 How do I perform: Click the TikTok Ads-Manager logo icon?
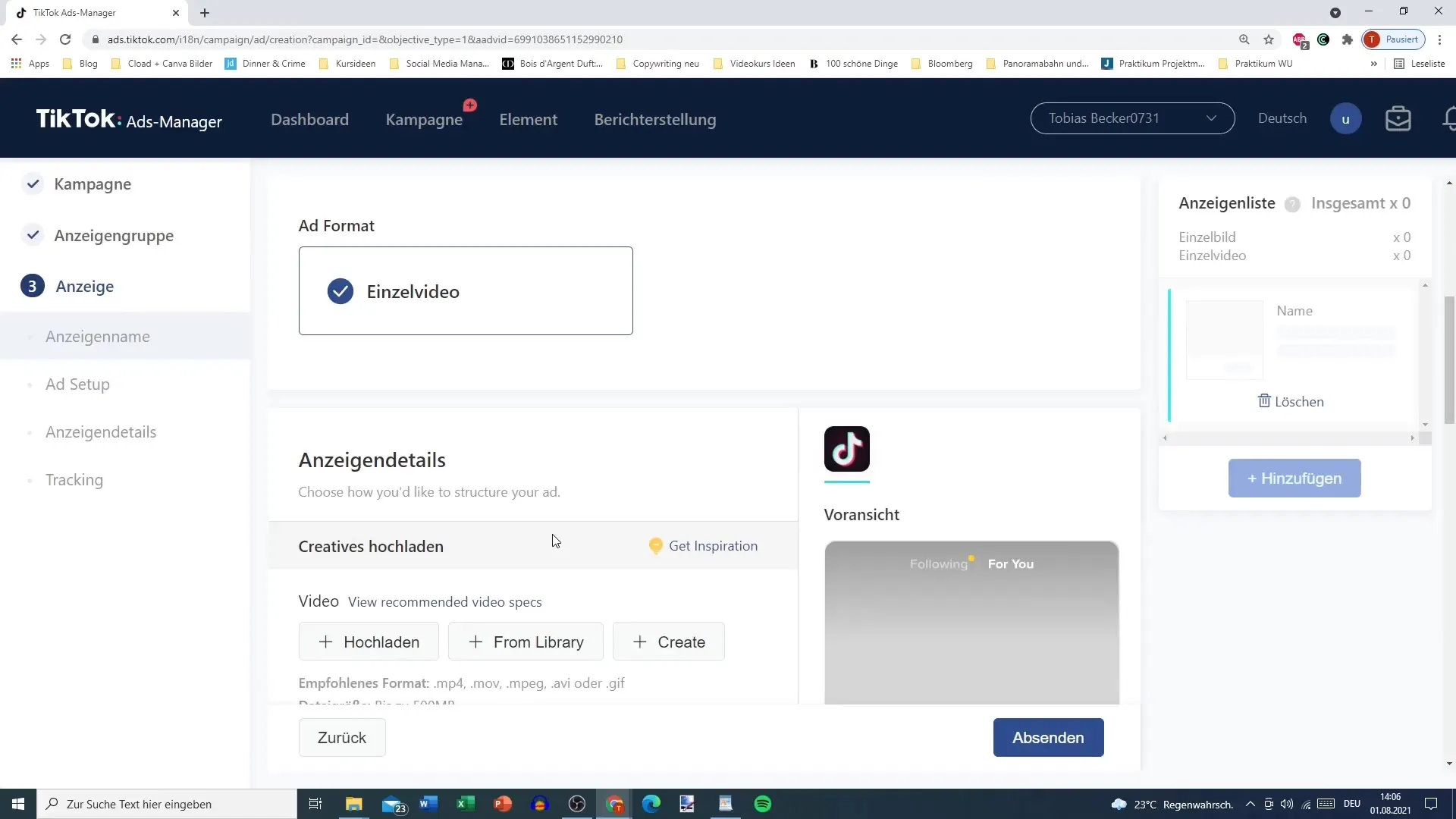click(x=128, y=118)
